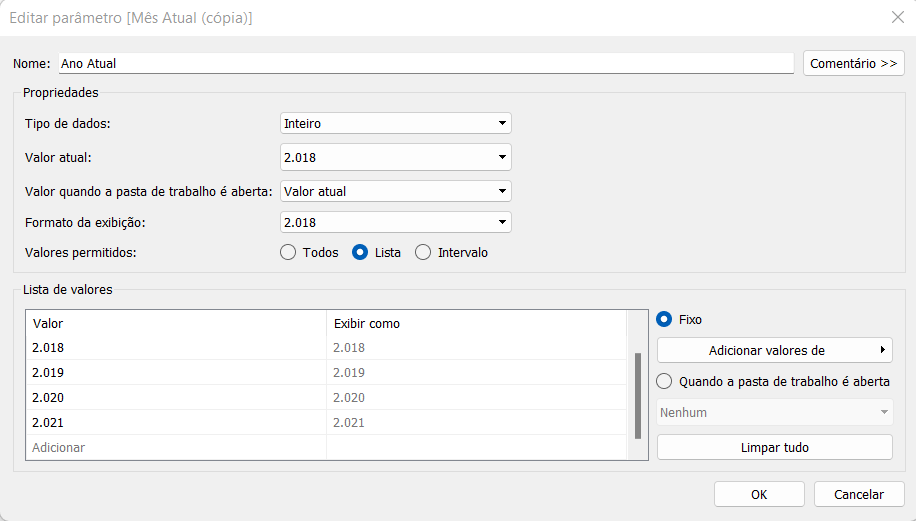The height and width of the screenshot is (521, 916).
Task: Close the Editar parâmetro dialog
Action: point(898,18)
